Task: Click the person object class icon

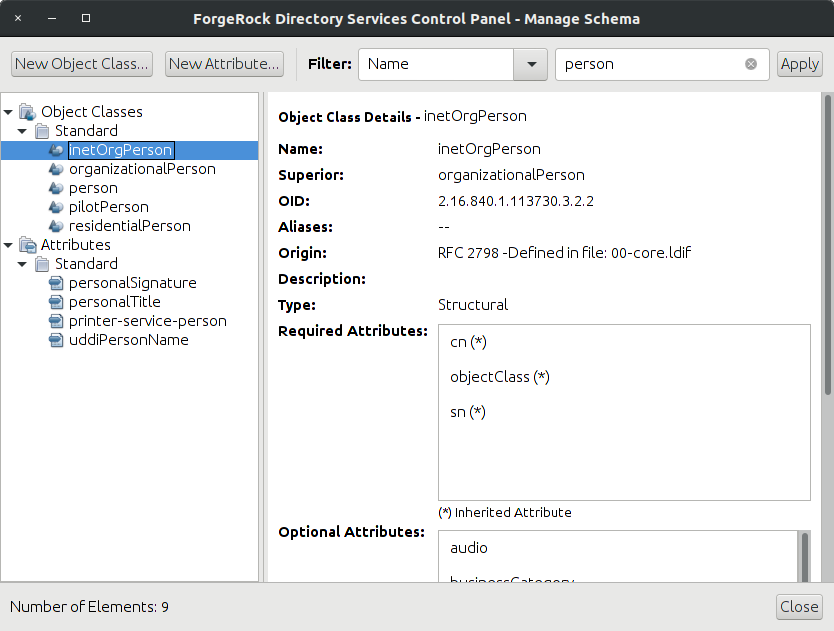Action: point(56,188)
